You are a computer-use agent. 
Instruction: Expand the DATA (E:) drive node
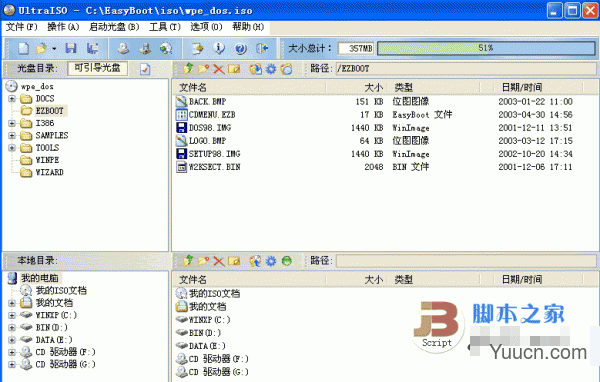[12, 340]
